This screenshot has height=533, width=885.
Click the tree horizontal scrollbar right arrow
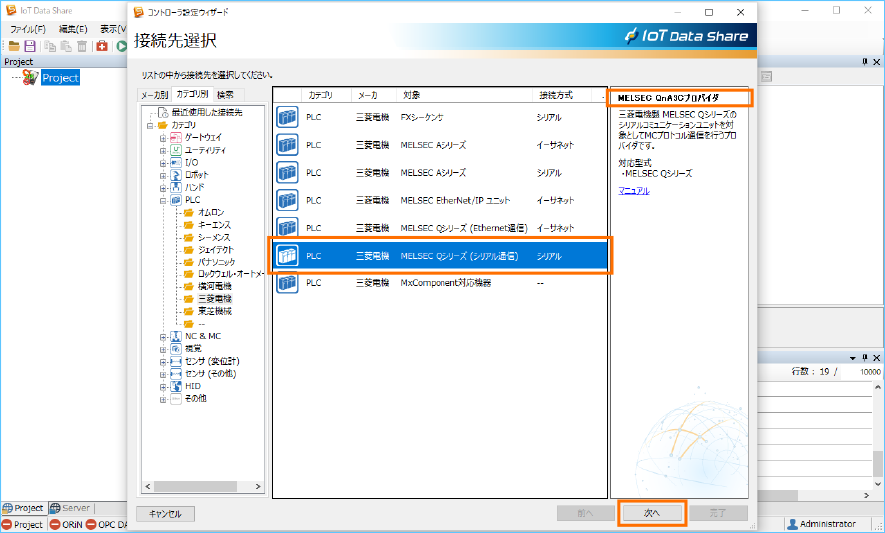(258, 486)
